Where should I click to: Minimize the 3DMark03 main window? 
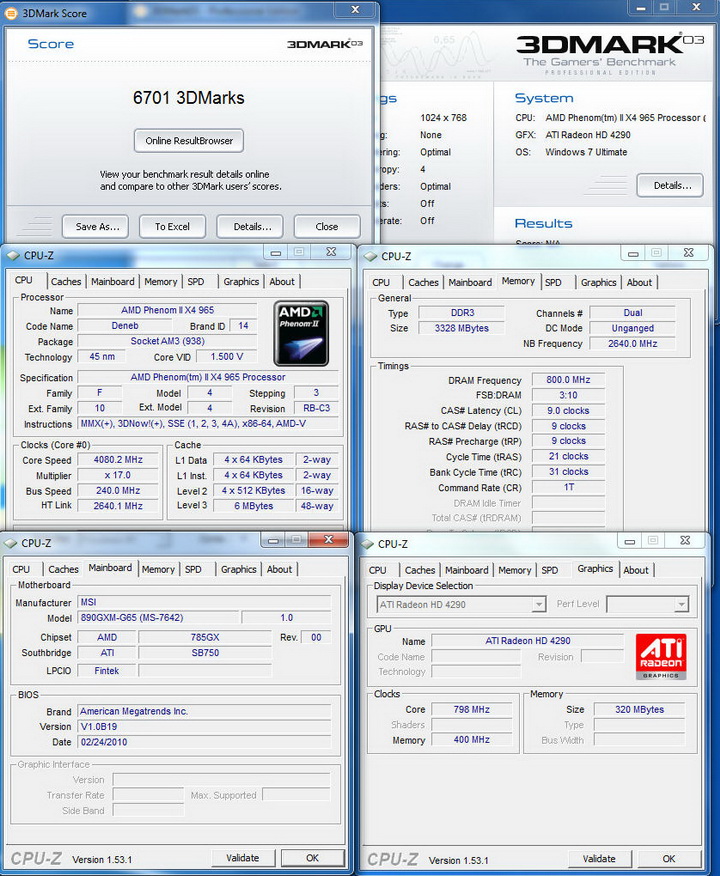641,8
